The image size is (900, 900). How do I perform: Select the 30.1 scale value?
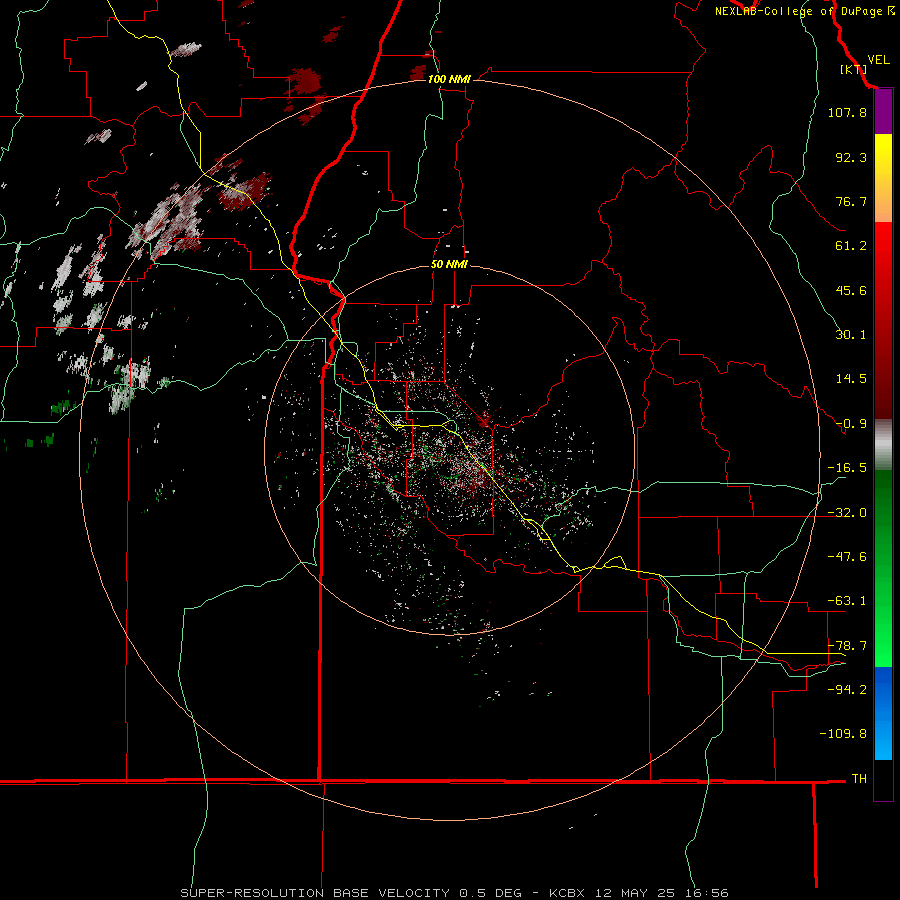(x=851, y=335)
